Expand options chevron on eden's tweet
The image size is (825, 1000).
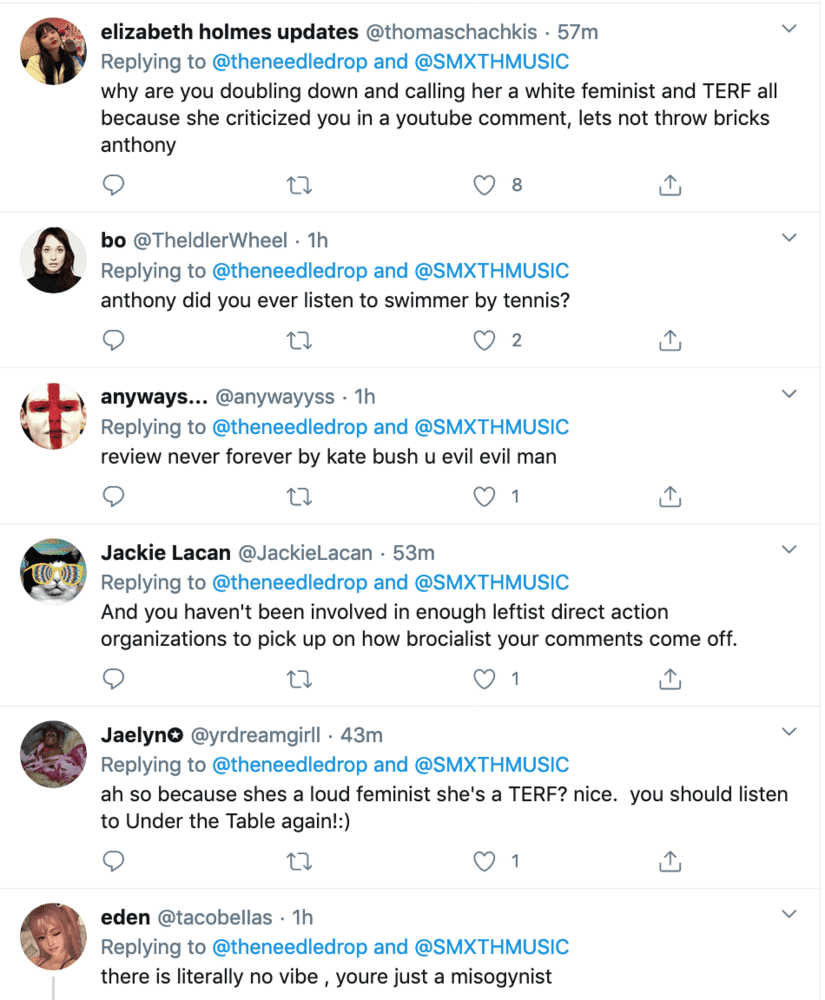pyautogui.click(x=789, y=915)
